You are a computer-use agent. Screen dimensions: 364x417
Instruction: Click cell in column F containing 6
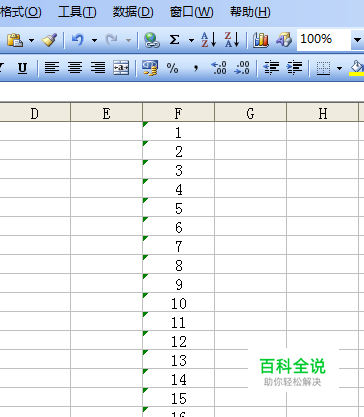(x=178, y=226)
